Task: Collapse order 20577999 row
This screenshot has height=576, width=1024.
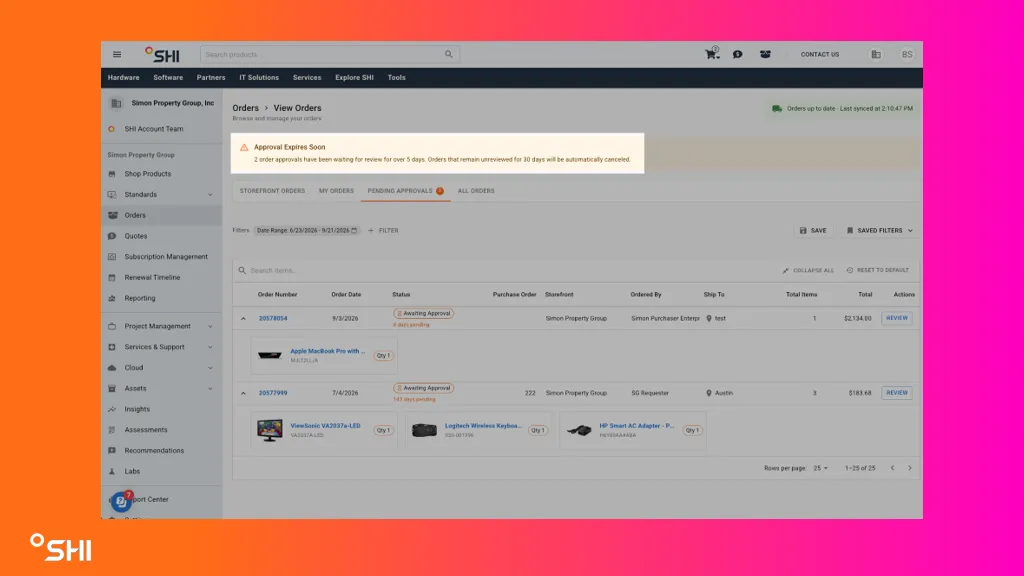Action: click(x=244, y=393)
